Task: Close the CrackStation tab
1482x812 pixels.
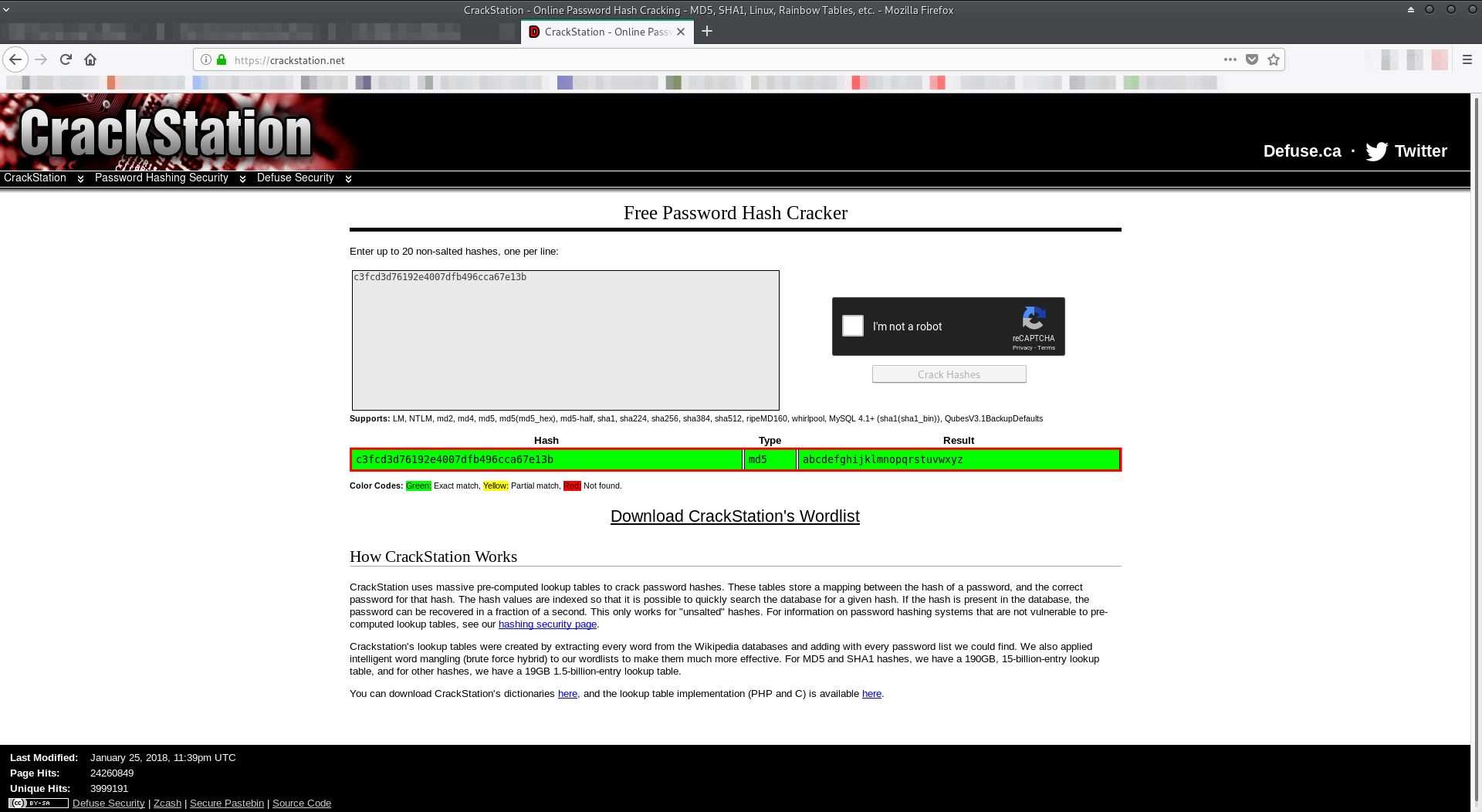Action: pos(681,32)
